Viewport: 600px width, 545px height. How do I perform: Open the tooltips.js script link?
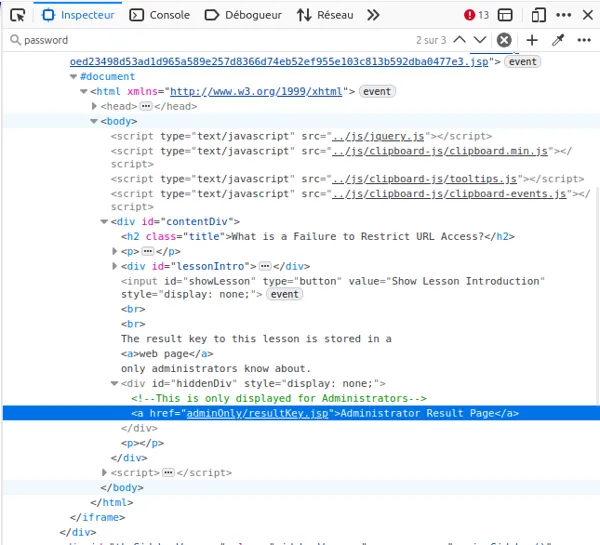(424, 179)
